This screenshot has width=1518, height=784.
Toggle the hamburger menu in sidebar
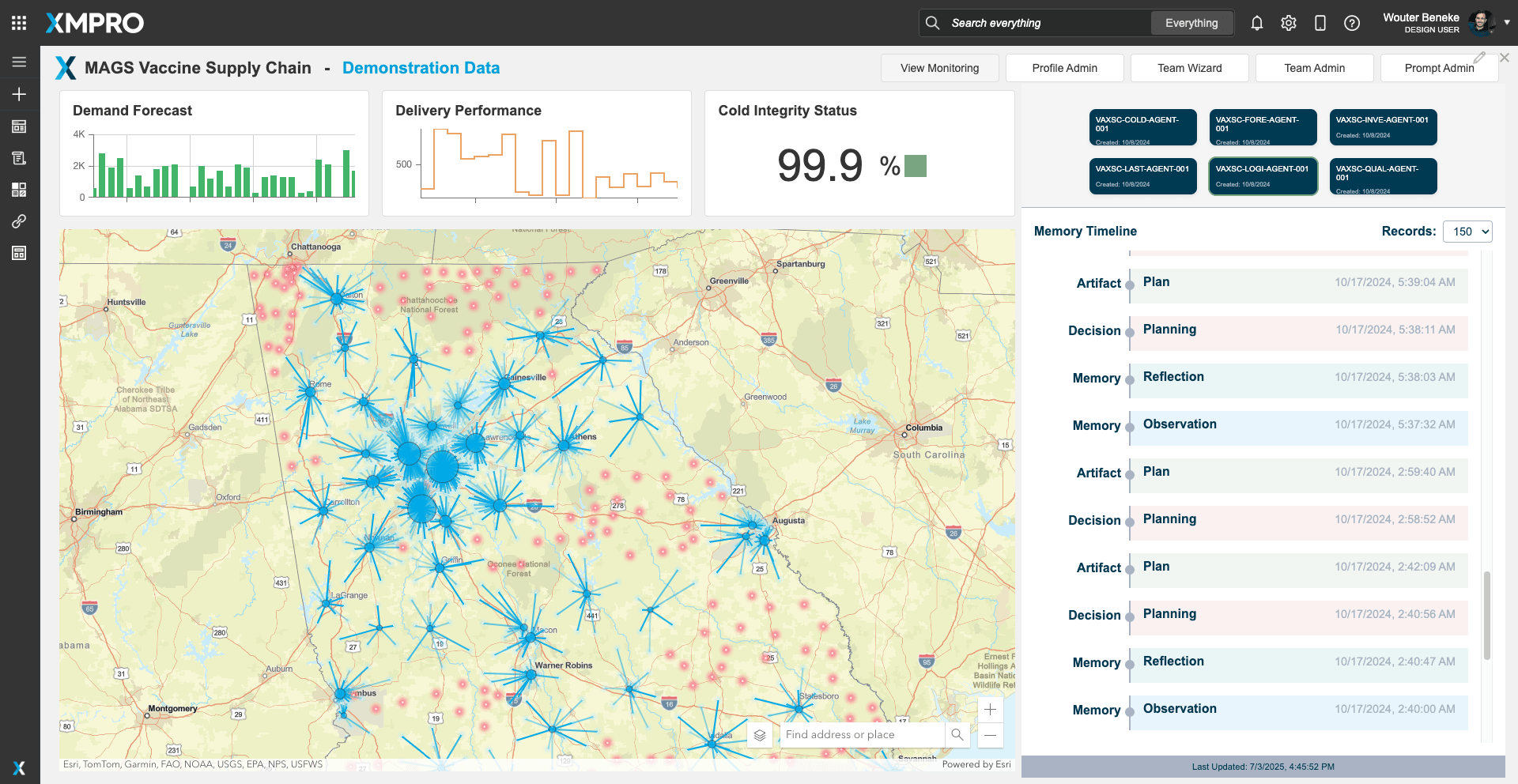[x=19, y=62]
